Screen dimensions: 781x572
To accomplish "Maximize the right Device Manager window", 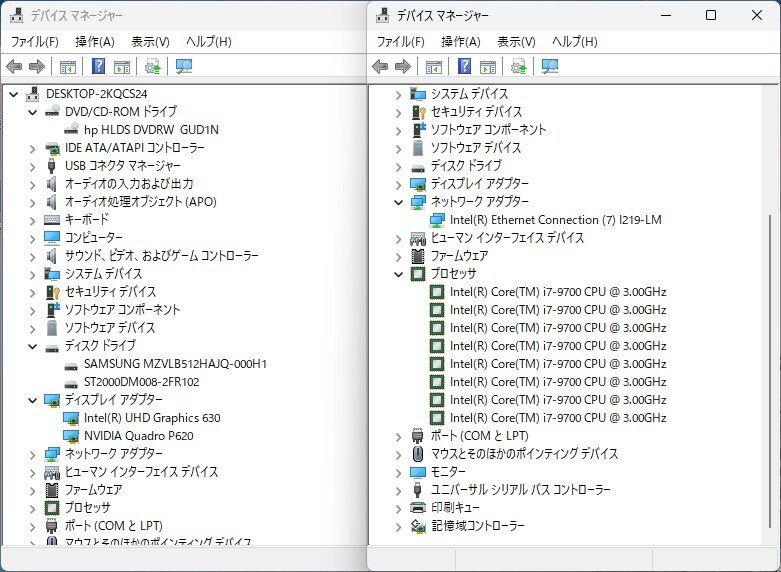I will click(x=711, y=15).
